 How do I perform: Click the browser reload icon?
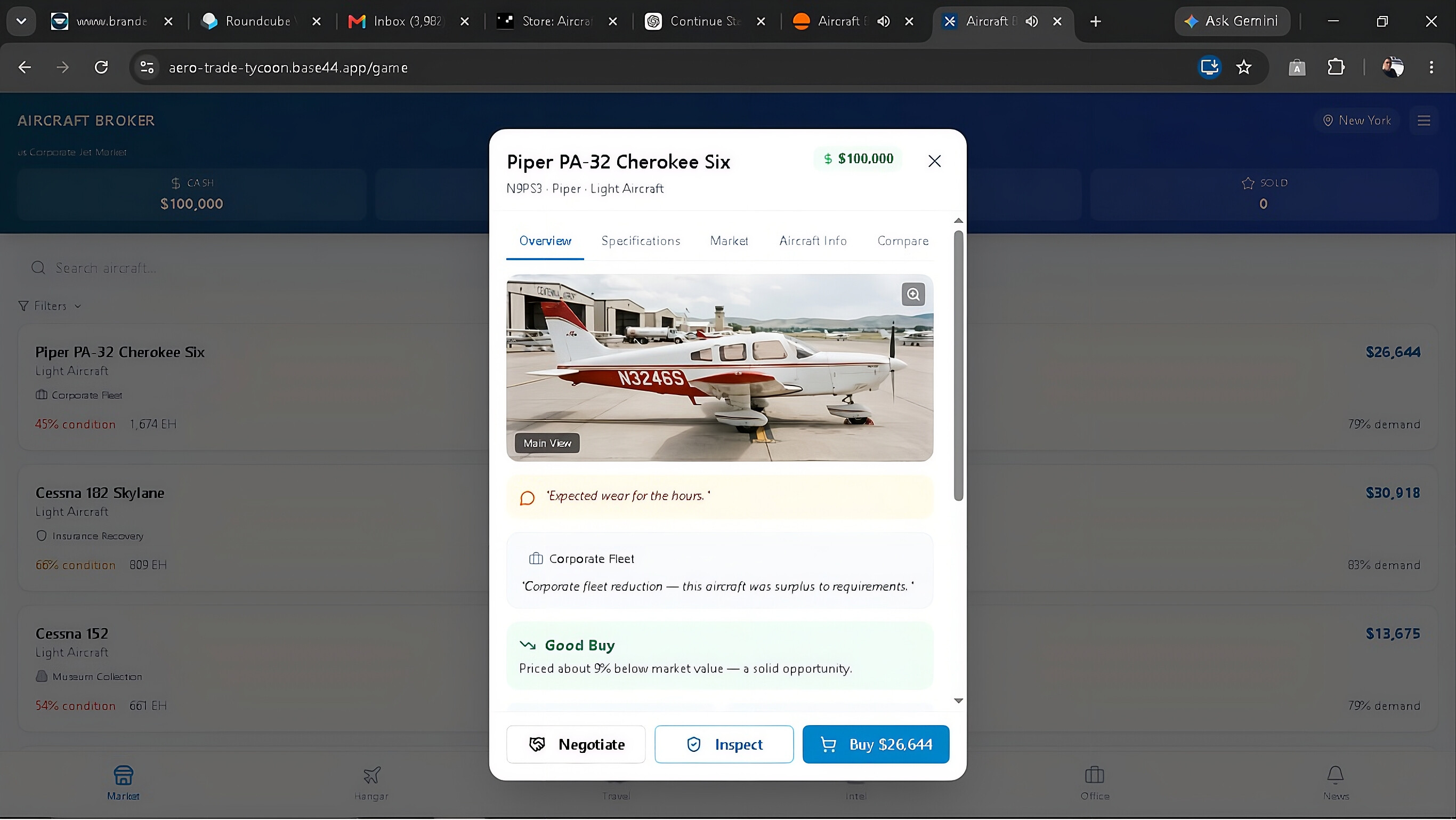[x=101, y=67]
